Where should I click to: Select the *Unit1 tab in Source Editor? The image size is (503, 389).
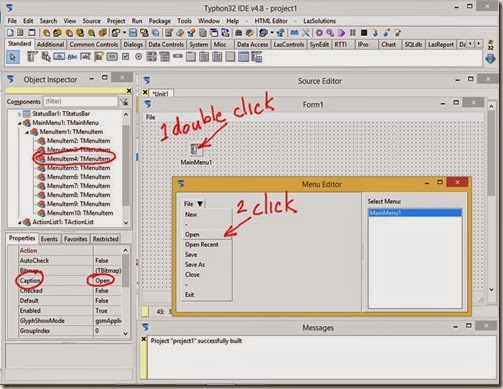pyautogui.click(x=161, y=94)
